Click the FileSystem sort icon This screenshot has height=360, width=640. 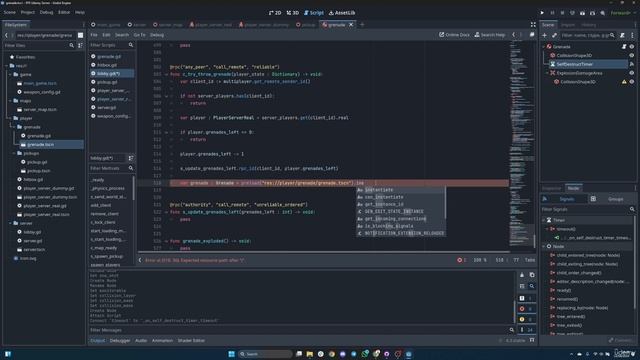(x=80, y=45)
